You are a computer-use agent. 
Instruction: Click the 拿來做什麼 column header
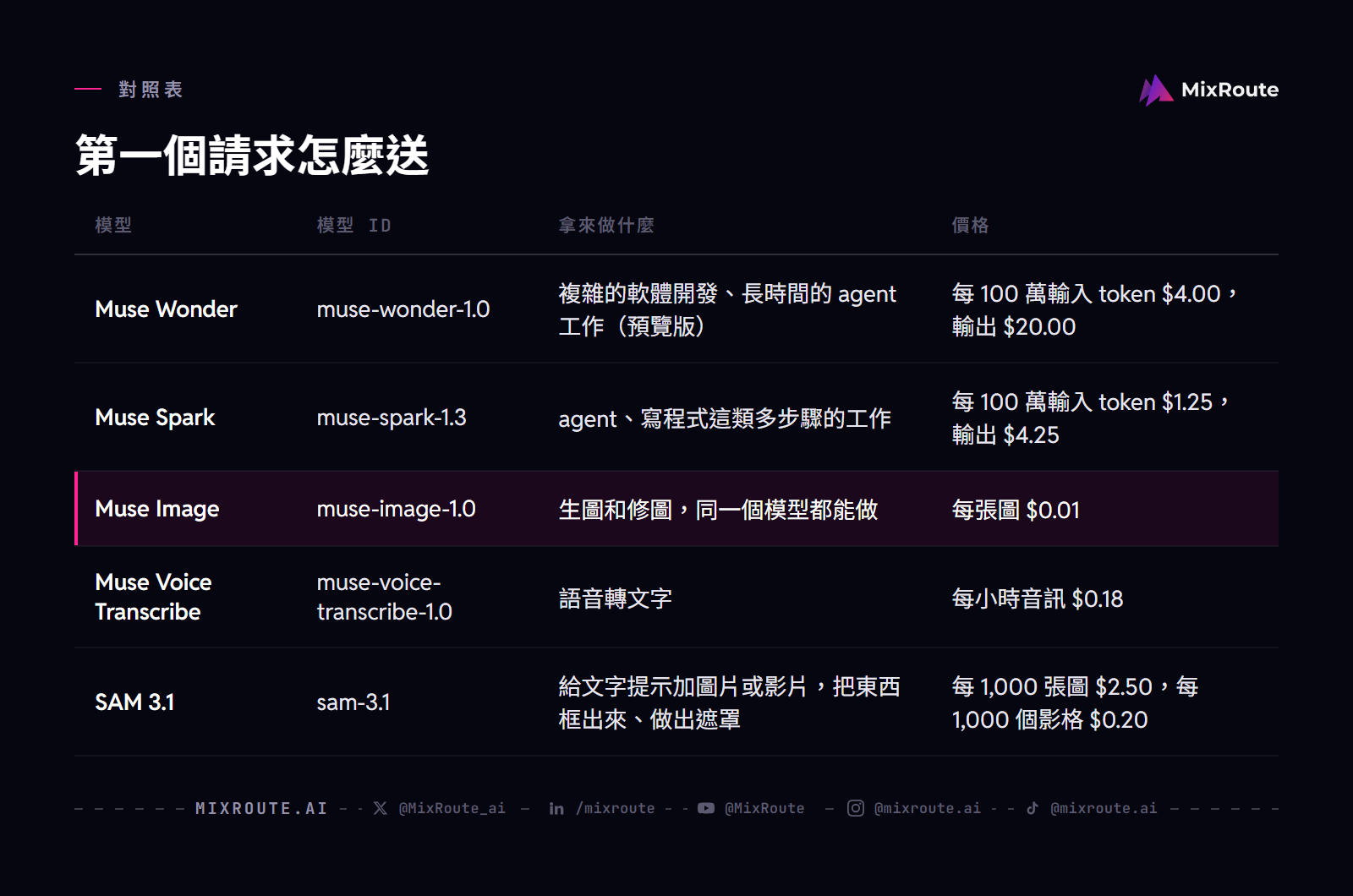[606, 225]
